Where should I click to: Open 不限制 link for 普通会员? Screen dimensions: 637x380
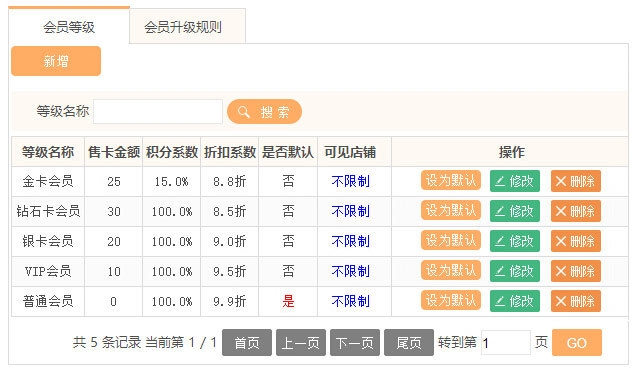coord(351,302)
